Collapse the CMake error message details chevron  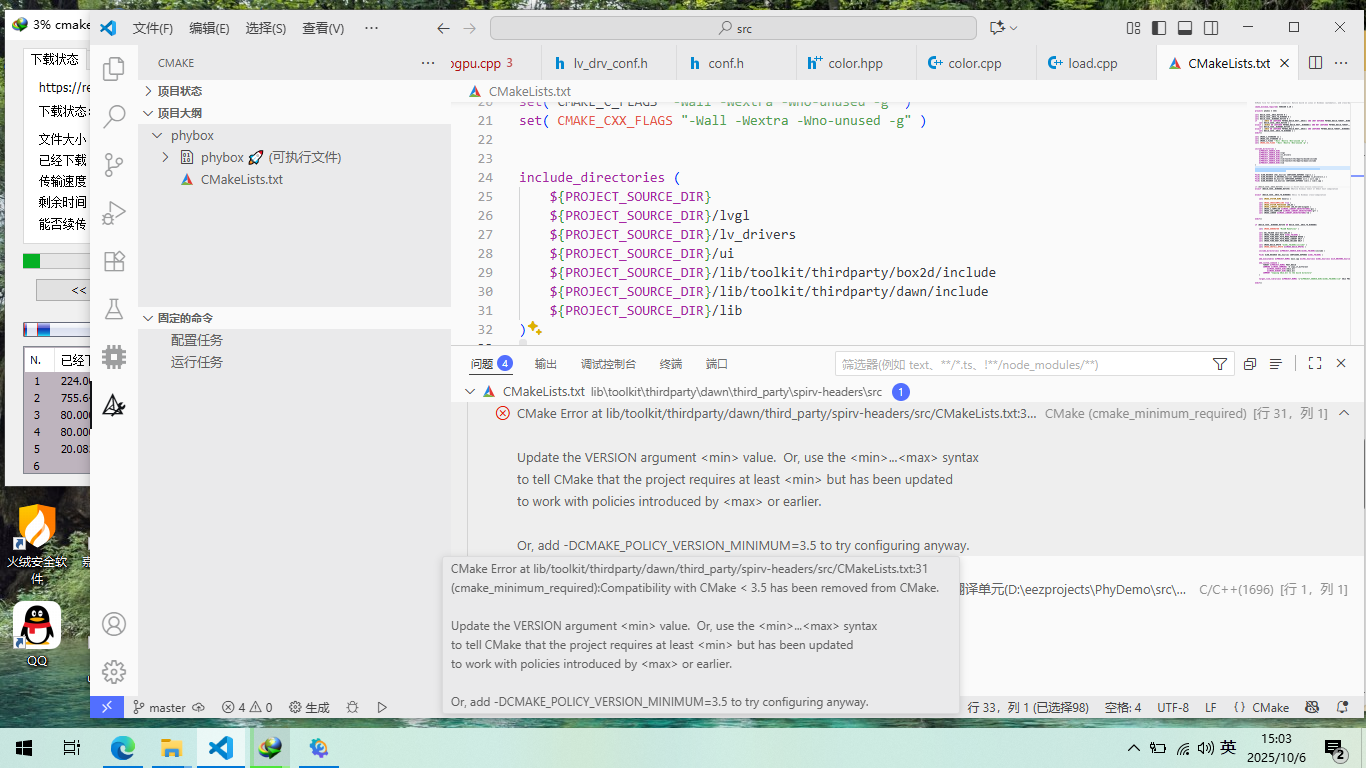(x=1344, y=413)
